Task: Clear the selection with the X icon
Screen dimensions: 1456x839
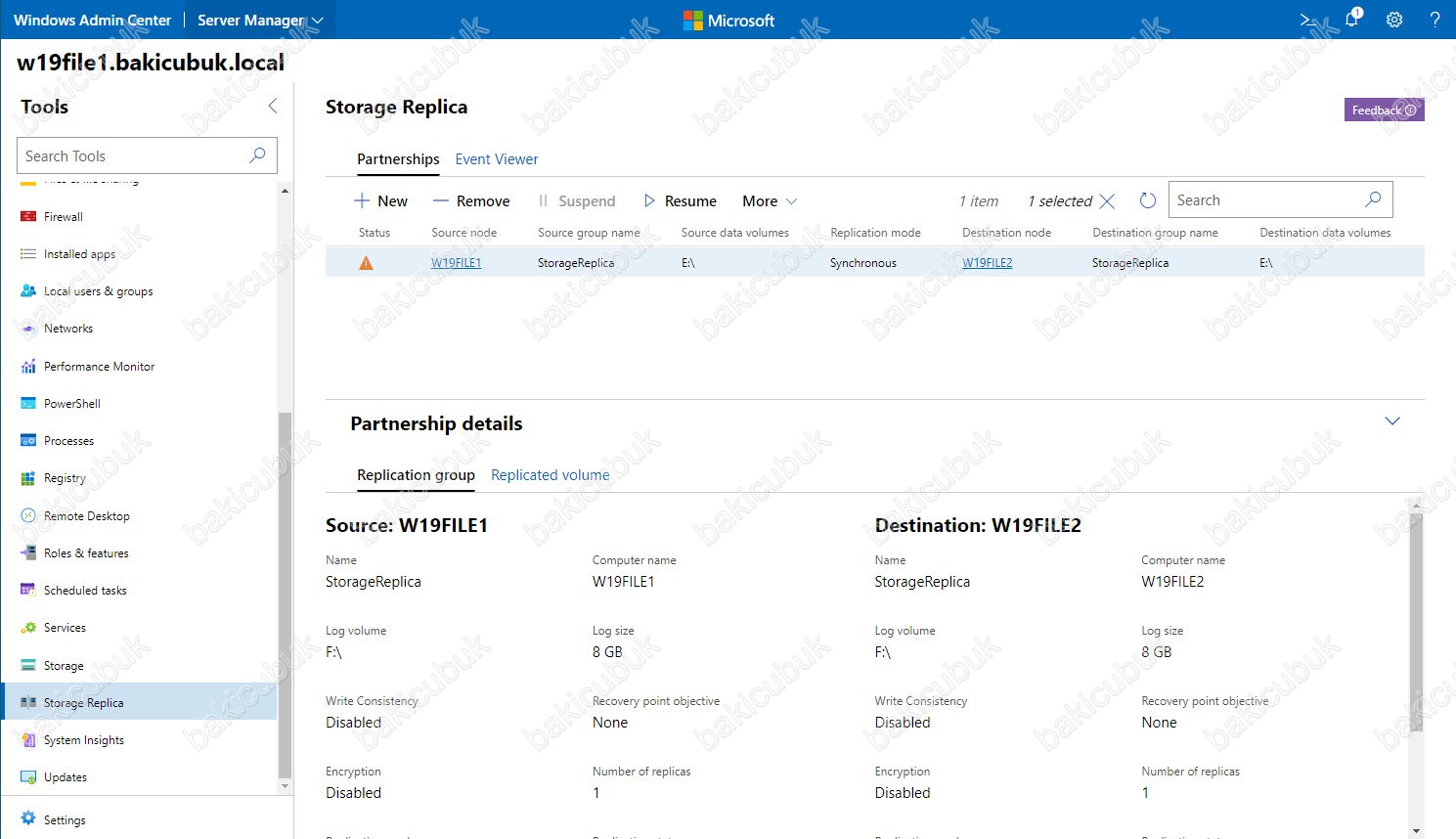Action: (x=1107, y=201)
